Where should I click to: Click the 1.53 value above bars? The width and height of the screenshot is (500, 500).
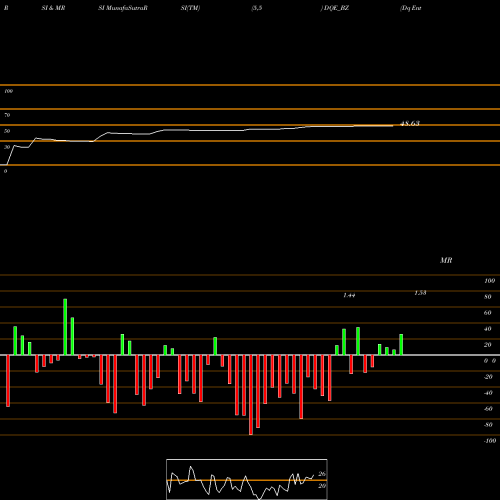[x=420, y=293]
